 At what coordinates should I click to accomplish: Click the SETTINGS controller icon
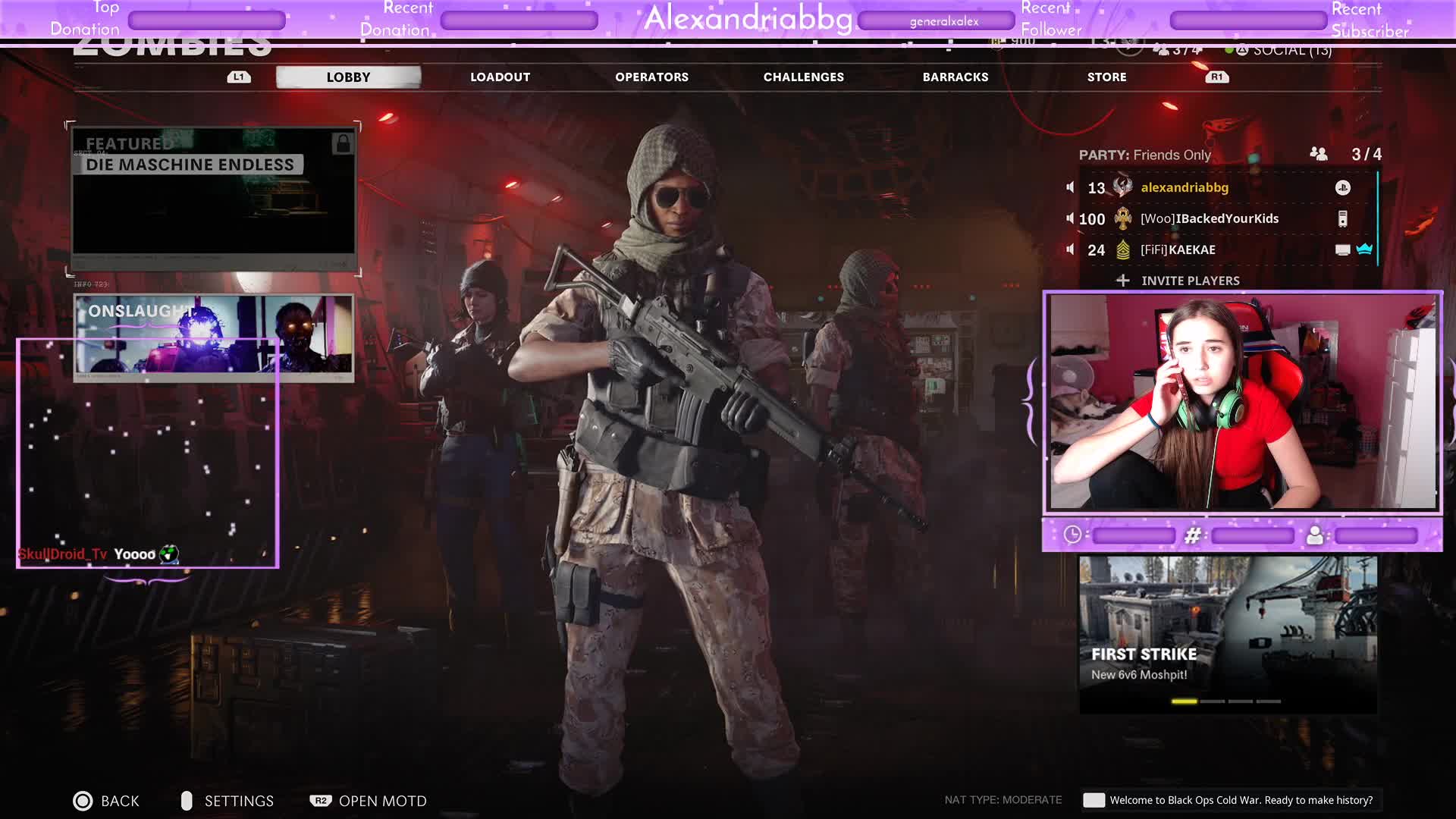coord(187,801)
